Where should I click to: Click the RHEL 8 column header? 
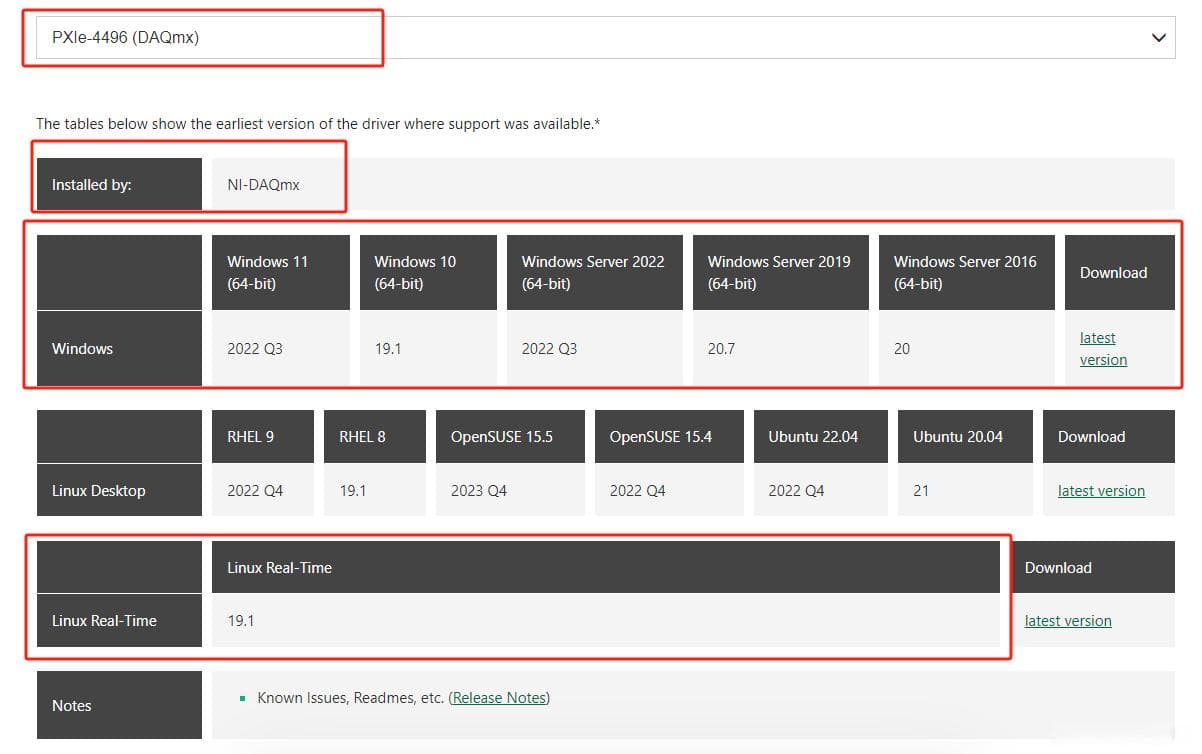[x=375, y=436]
